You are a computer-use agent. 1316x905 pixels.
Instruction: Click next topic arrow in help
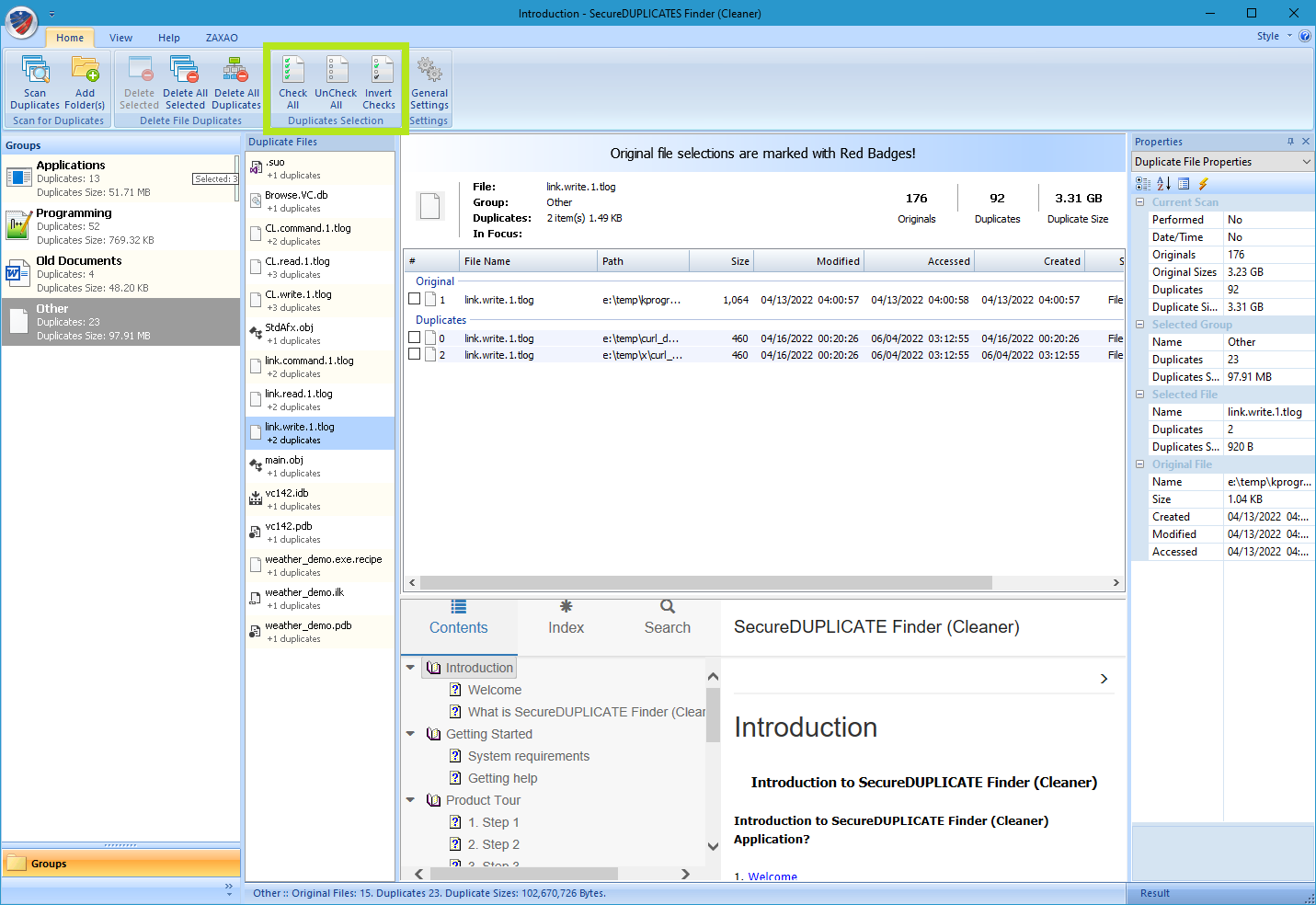point(1104,679)
